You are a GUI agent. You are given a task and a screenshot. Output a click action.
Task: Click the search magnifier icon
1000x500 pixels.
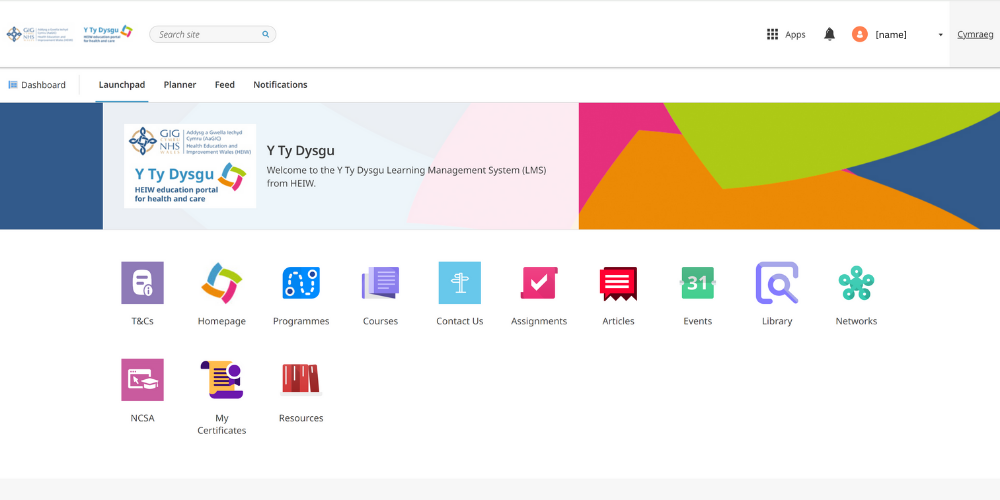click(265, 34)
